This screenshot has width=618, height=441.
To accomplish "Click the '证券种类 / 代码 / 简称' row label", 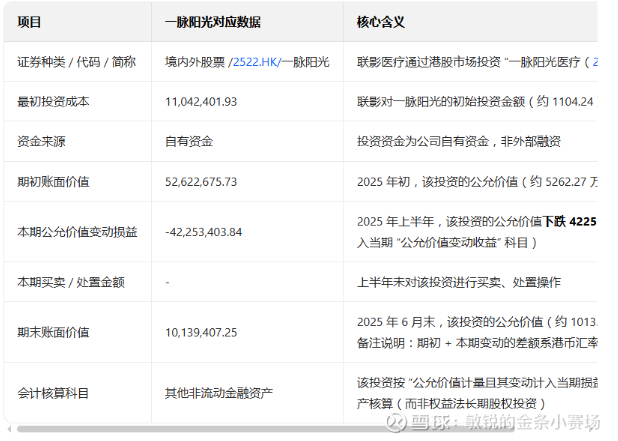I will pos(76,62).
